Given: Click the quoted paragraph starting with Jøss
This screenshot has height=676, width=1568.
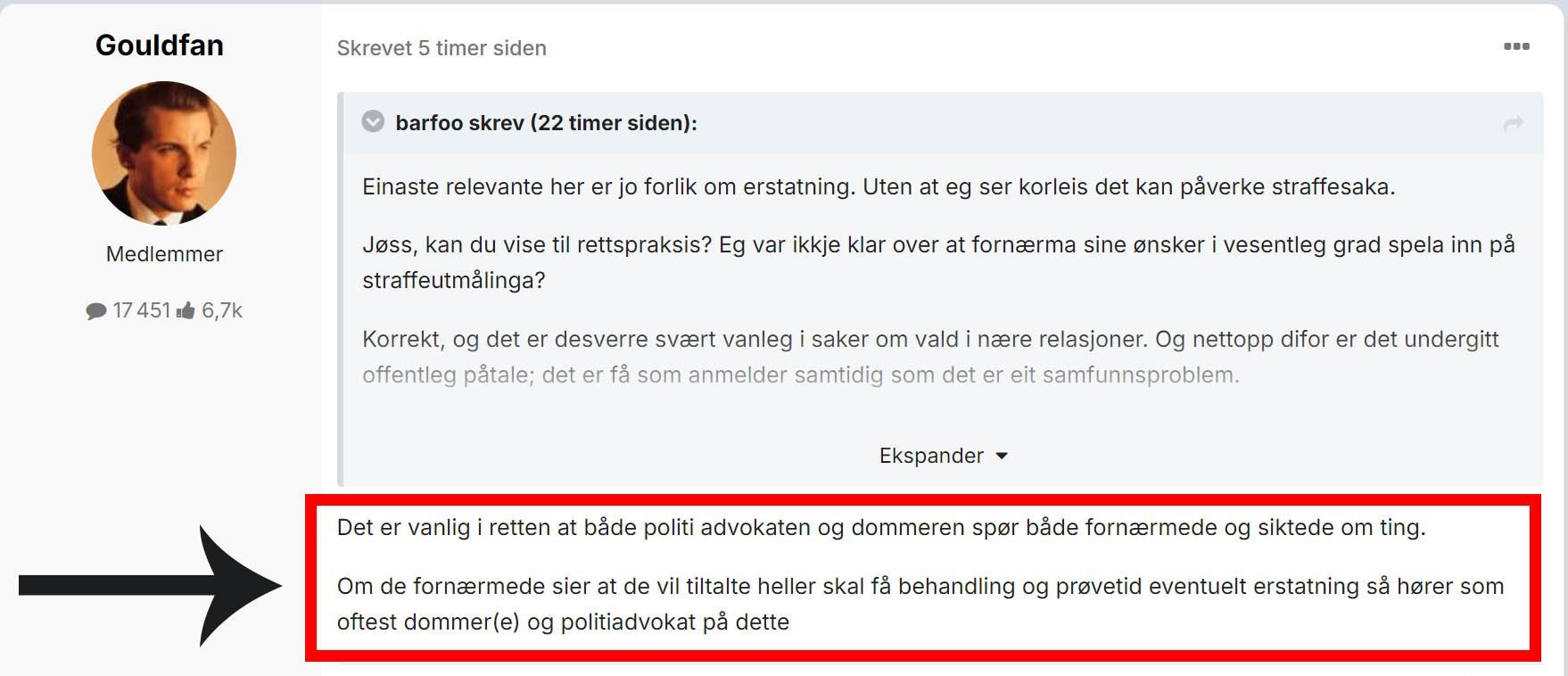Looking at the screenshot, I should click(938, 262).
